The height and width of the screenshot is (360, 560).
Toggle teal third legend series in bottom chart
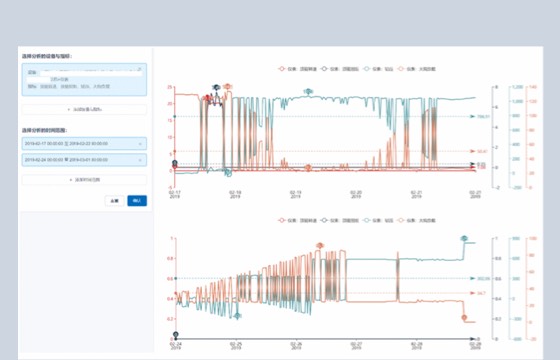coord(378,220)
